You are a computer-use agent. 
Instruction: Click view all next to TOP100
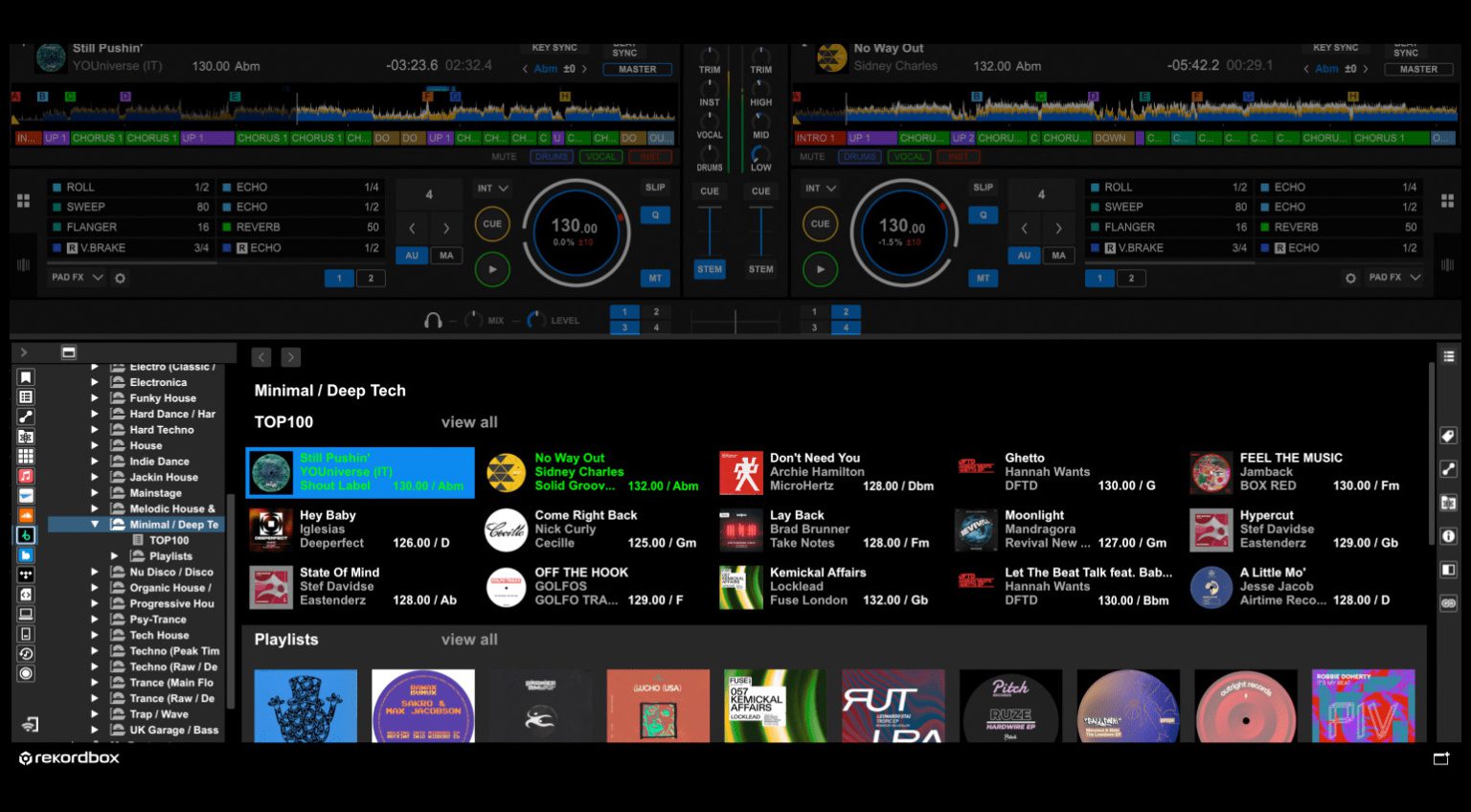pyautogui.click(x=469, y=421)
